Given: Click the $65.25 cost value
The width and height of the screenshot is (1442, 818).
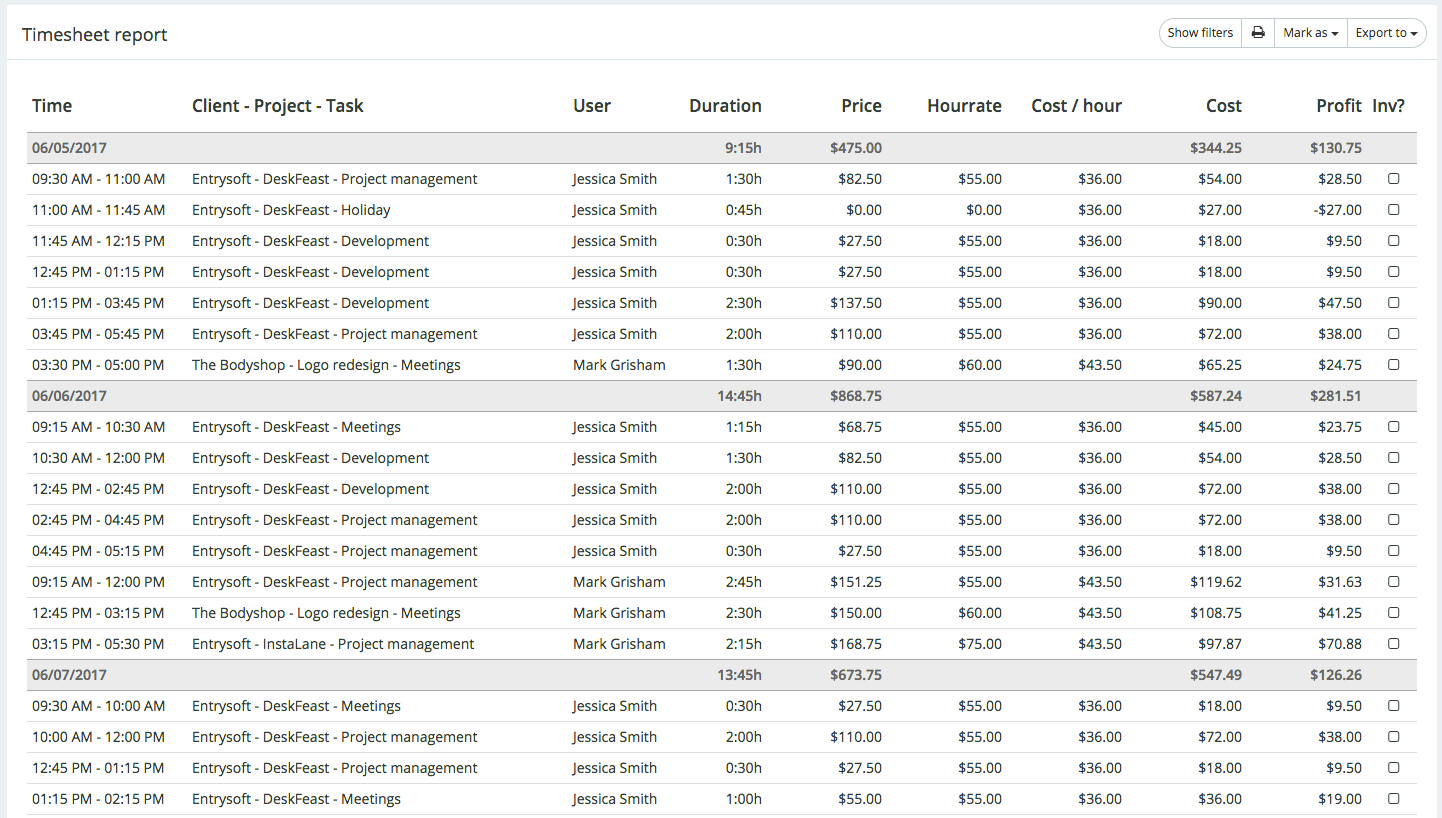Looking at the screenshot, I should 1220,365.
